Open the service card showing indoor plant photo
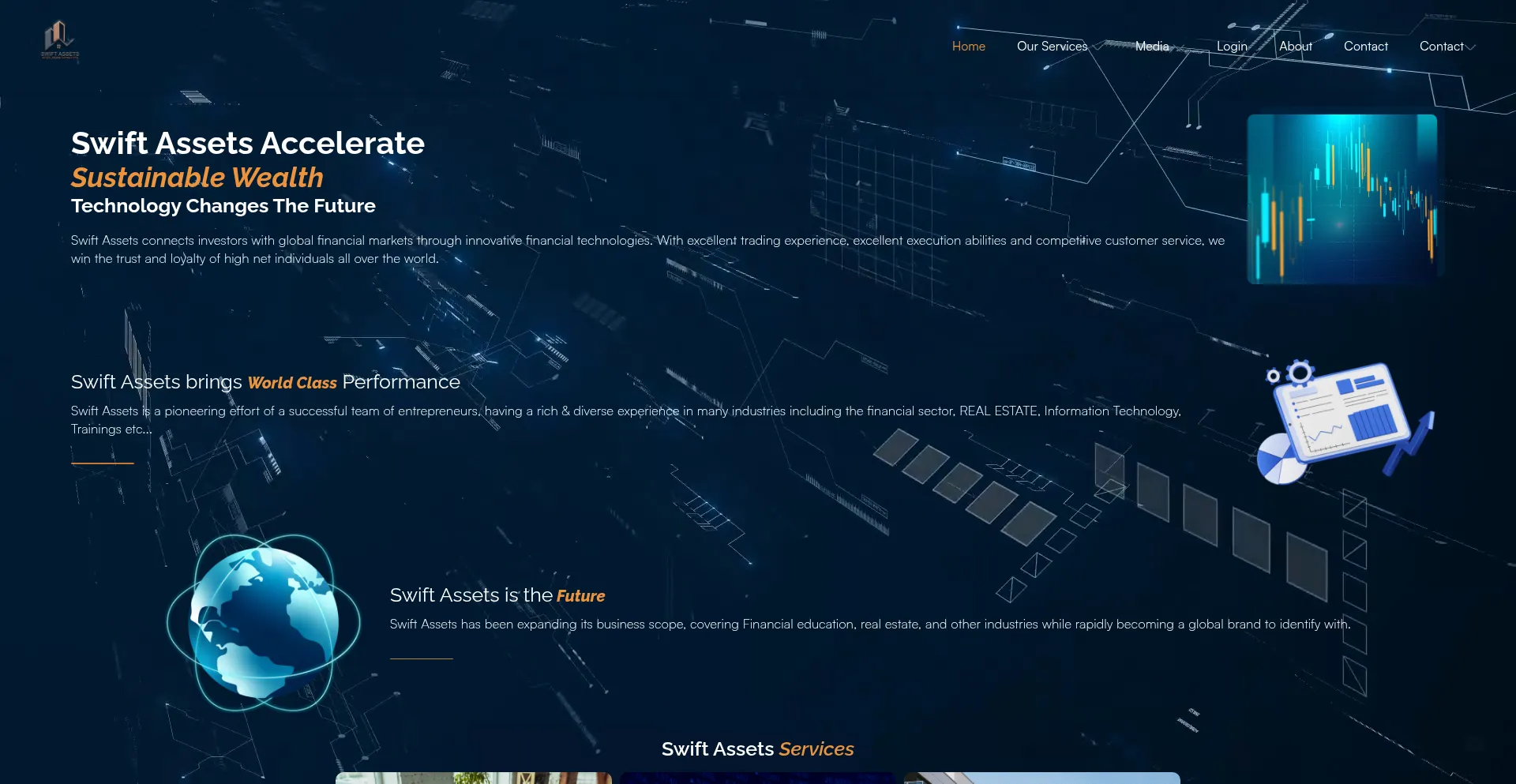The width and height of the screenshot is (1516, 784). point(474,778)
